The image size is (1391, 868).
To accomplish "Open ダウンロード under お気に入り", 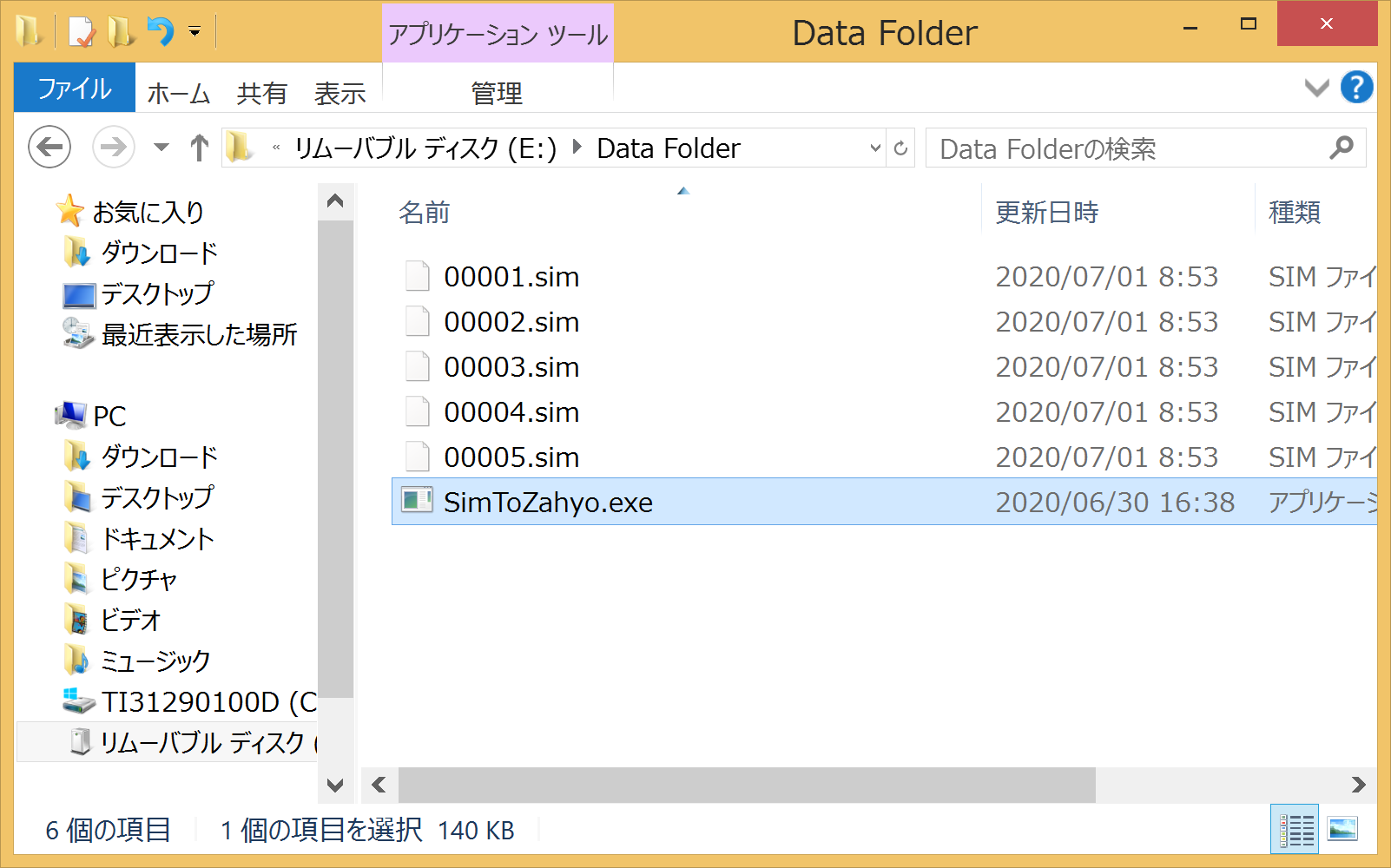I will pos(159,253).
